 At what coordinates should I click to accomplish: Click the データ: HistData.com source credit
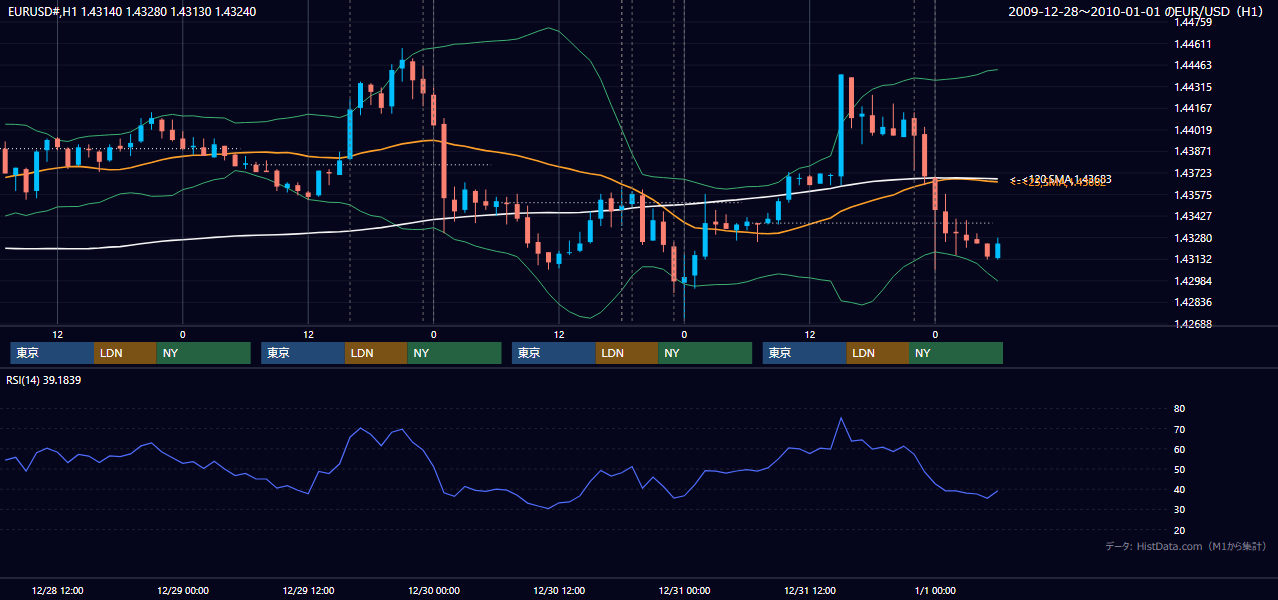click(1186, 546)
